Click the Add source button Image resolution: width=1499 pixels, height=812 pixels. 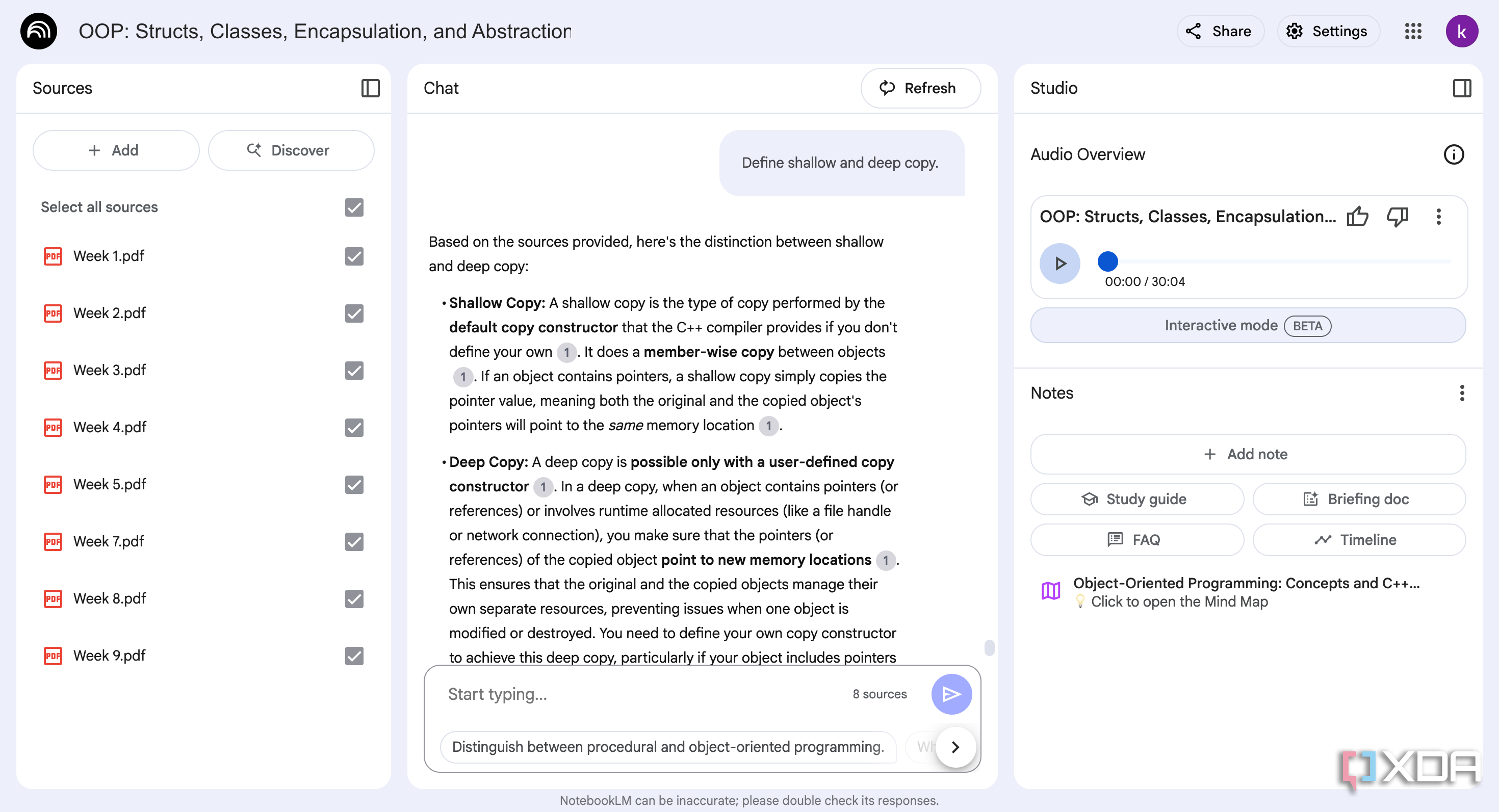tap(116, 150)
